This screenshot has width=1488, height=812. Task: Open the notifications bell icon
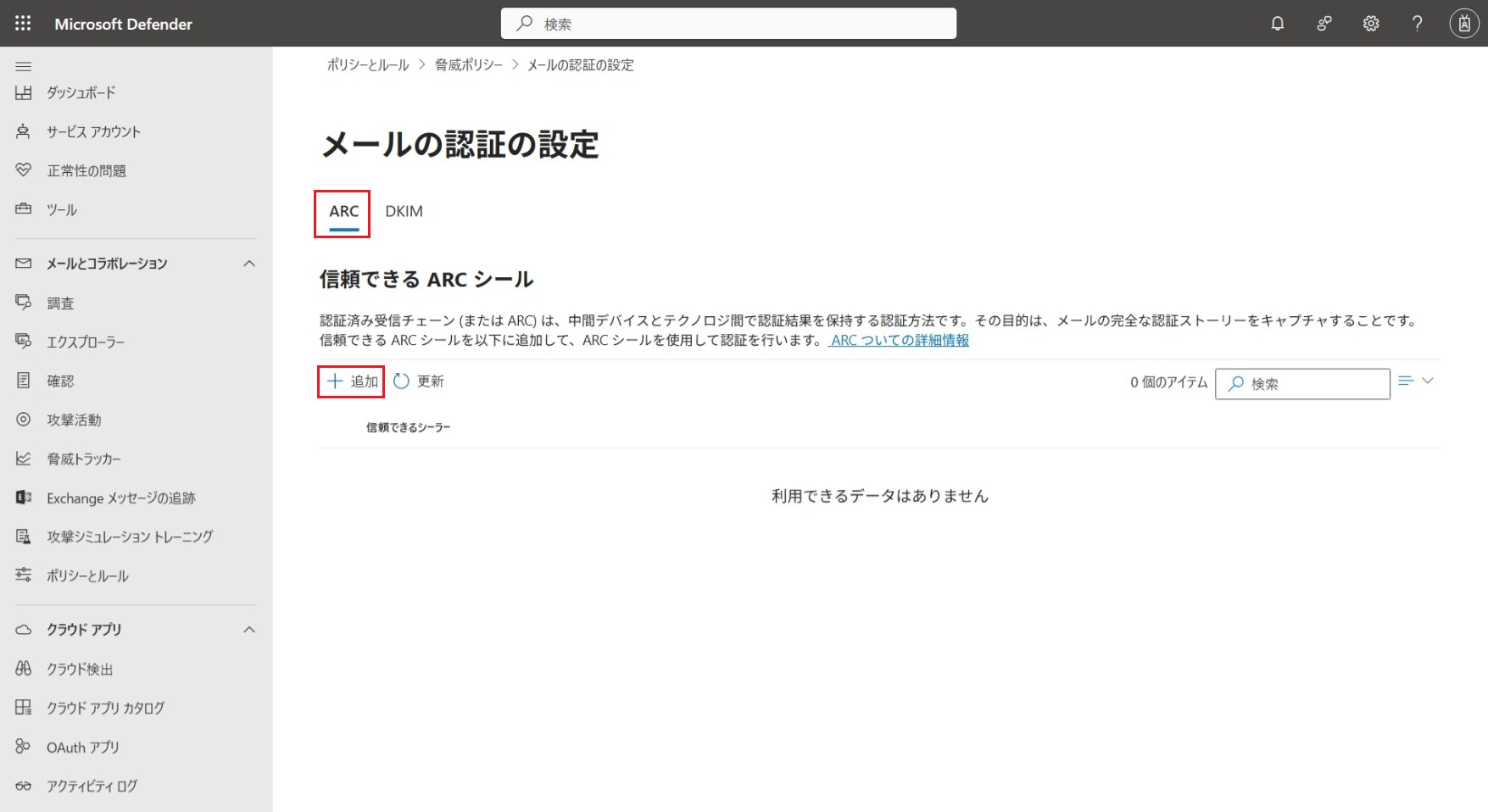pos(1277,24)
